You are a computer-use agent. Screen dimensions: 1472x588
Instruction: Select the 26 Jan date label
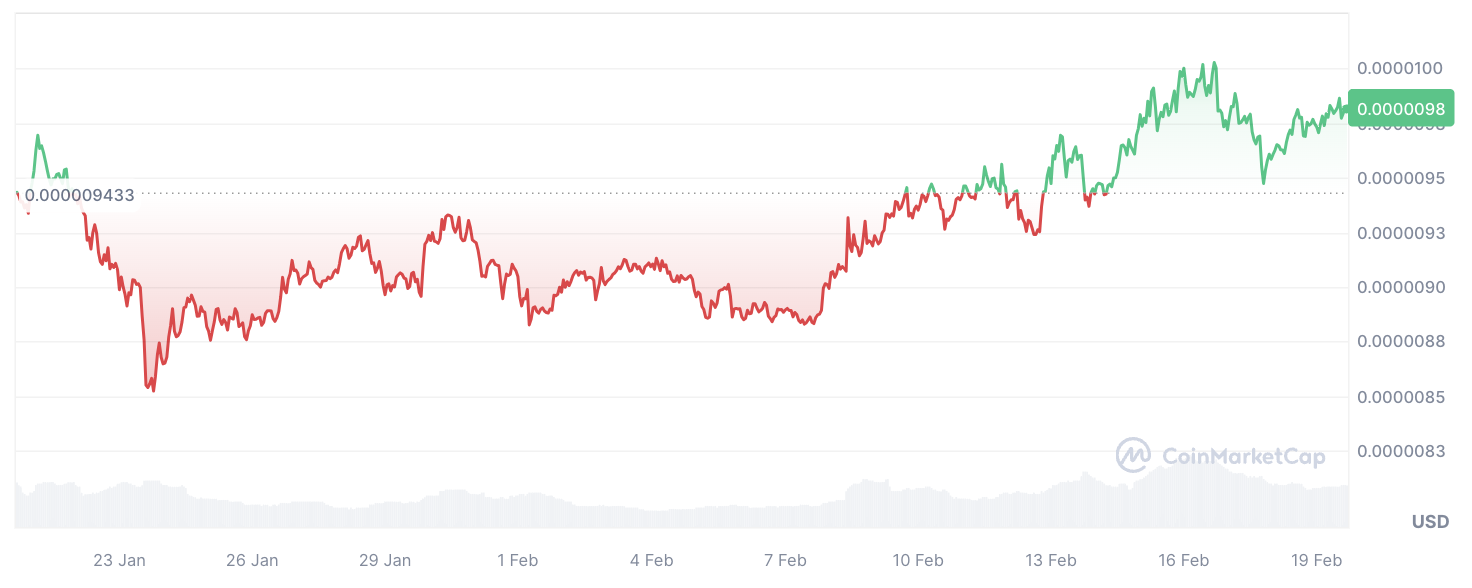(252, 560)
